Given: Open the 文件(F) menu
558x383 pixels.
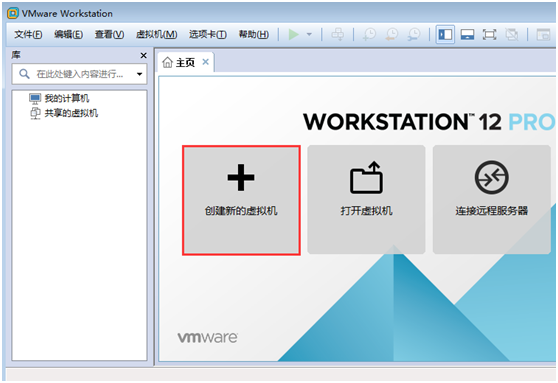Looking at the screenshot, I should (x=28, y=35).
